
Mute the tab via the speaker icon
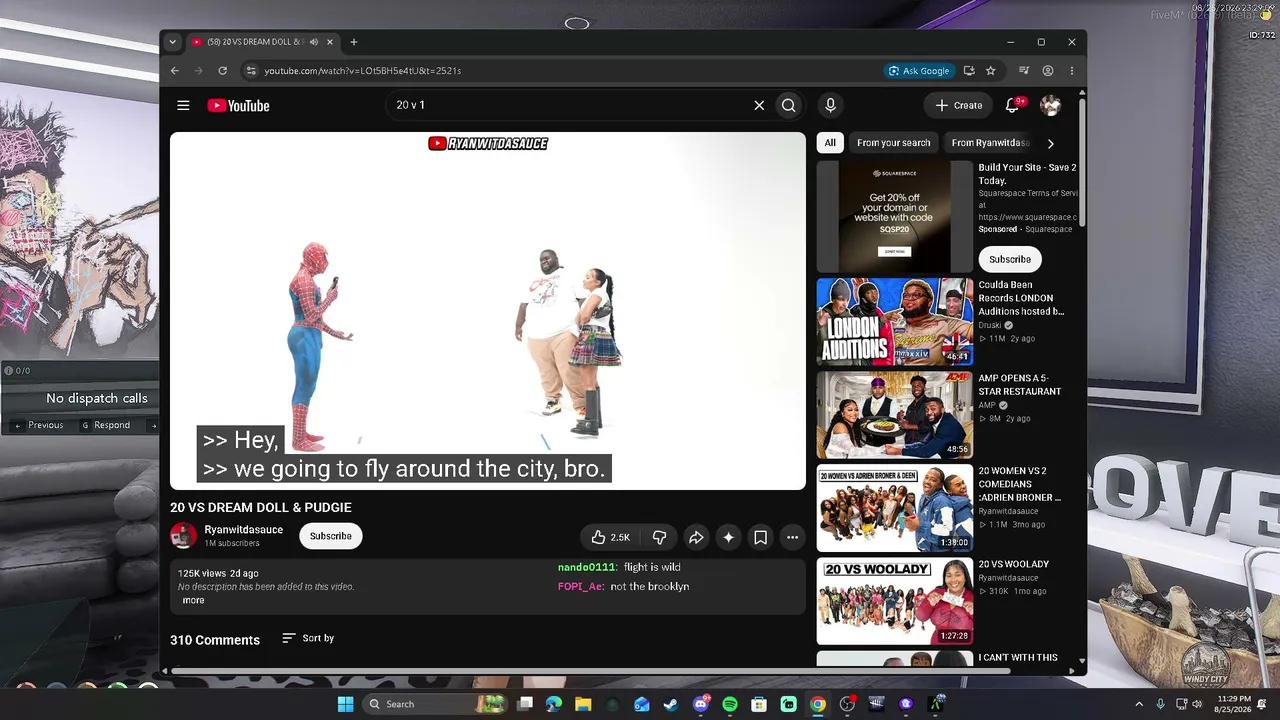(x=314, y=42)
